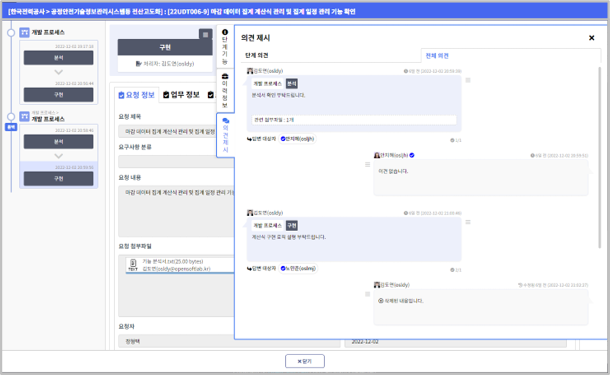The width and height of the screenshot is (610, 375).
Task: Click the 구현 tag in the third comment
Action: 292,226
